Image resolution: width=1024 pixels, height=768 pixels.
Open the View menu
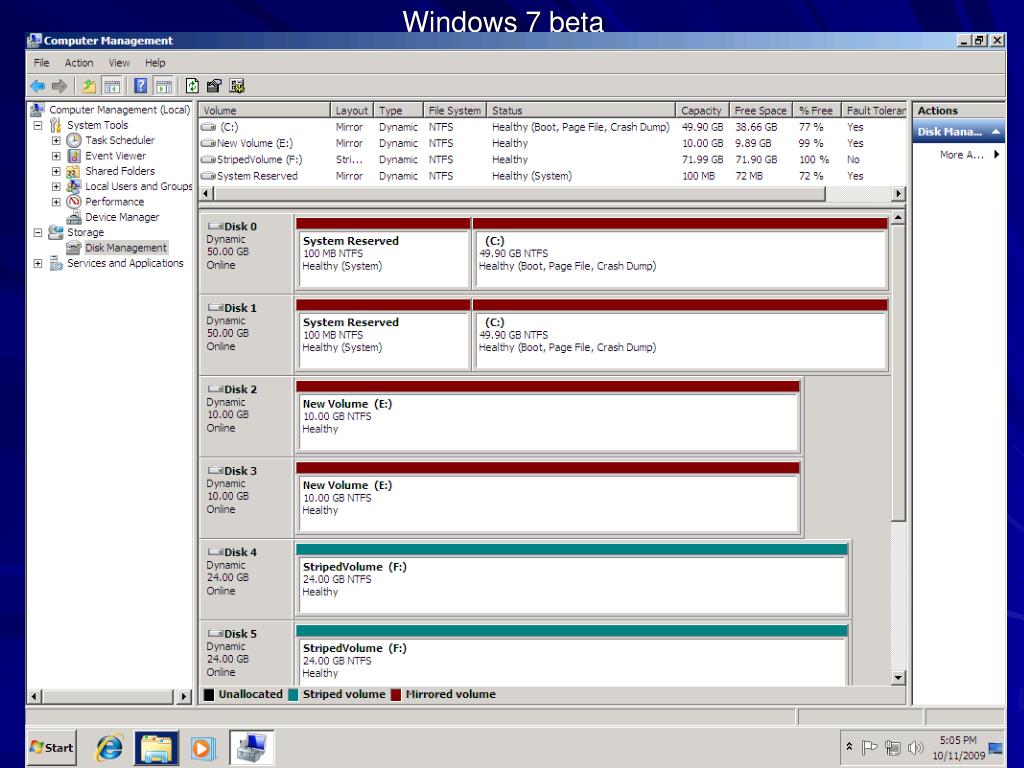[119, 63]
